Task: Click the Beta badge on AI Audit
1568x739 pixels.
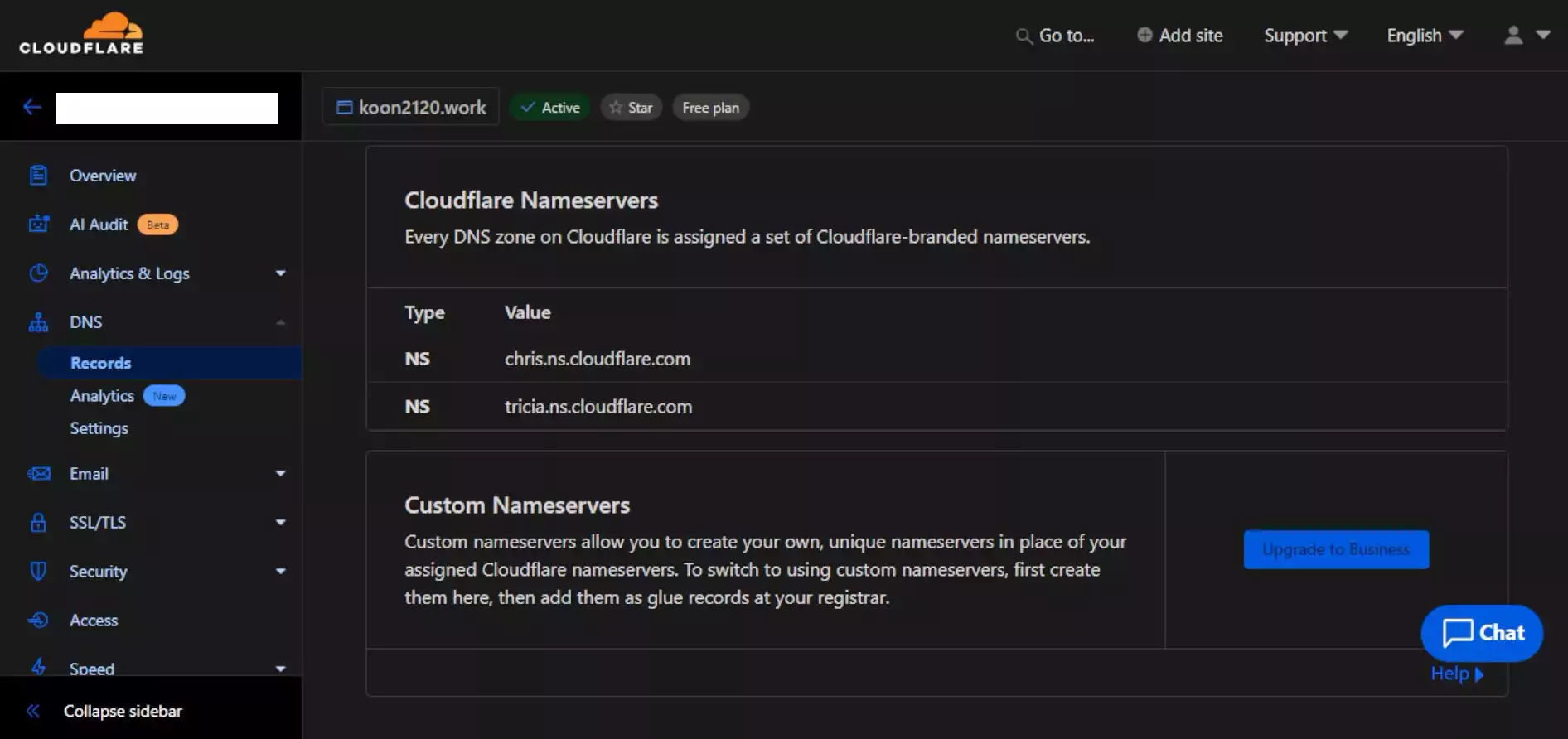Action: [157, 225]
